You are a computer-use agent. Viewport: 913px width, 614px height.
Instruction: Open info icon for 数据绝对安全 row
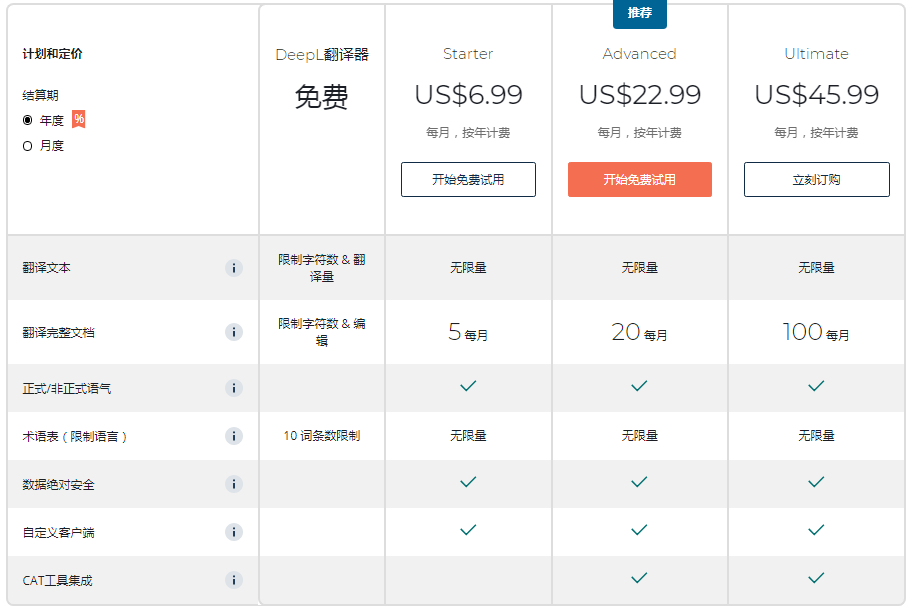[x=233, y=484]
